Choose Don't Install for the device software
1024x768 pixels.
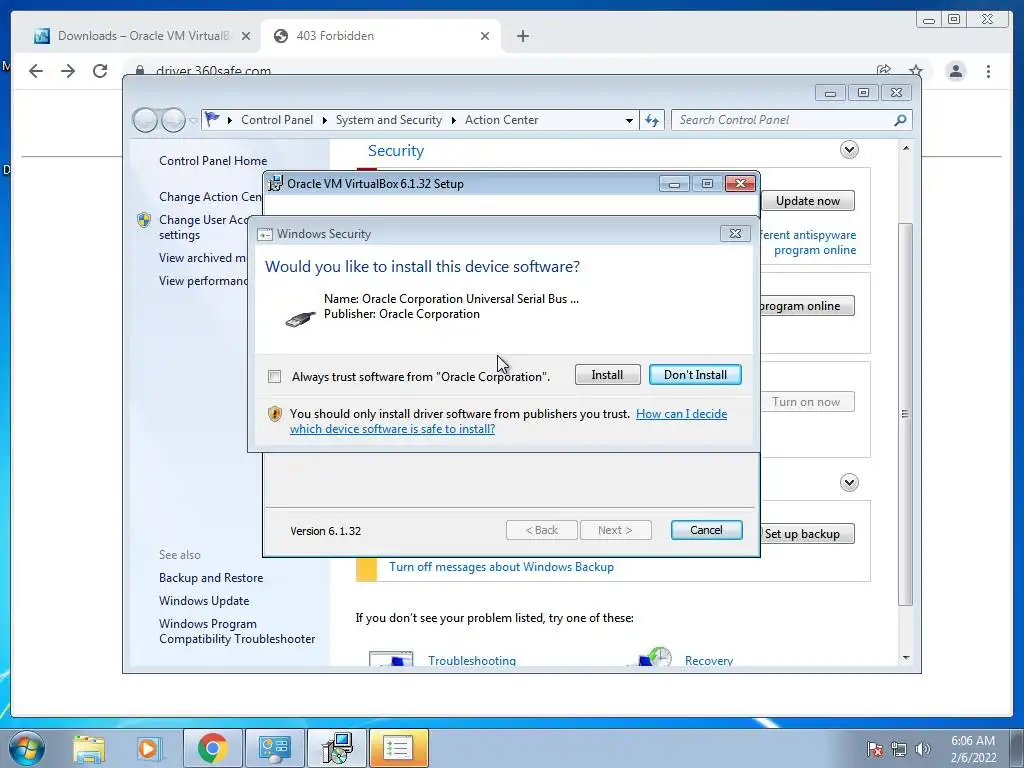tap(695, 375)
